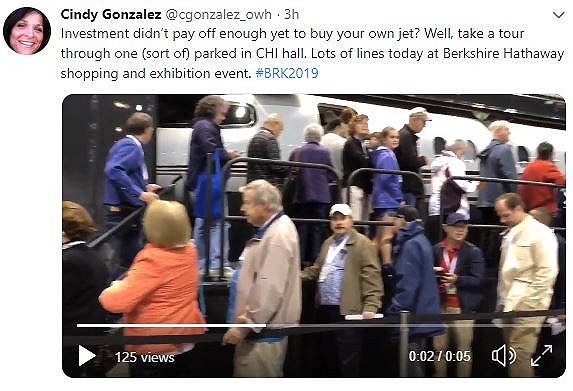The width and height of the screenshot is (573, 391).
Task: Play the embedded tweet video
Action: pyautogui.click(x=87, y=356)
